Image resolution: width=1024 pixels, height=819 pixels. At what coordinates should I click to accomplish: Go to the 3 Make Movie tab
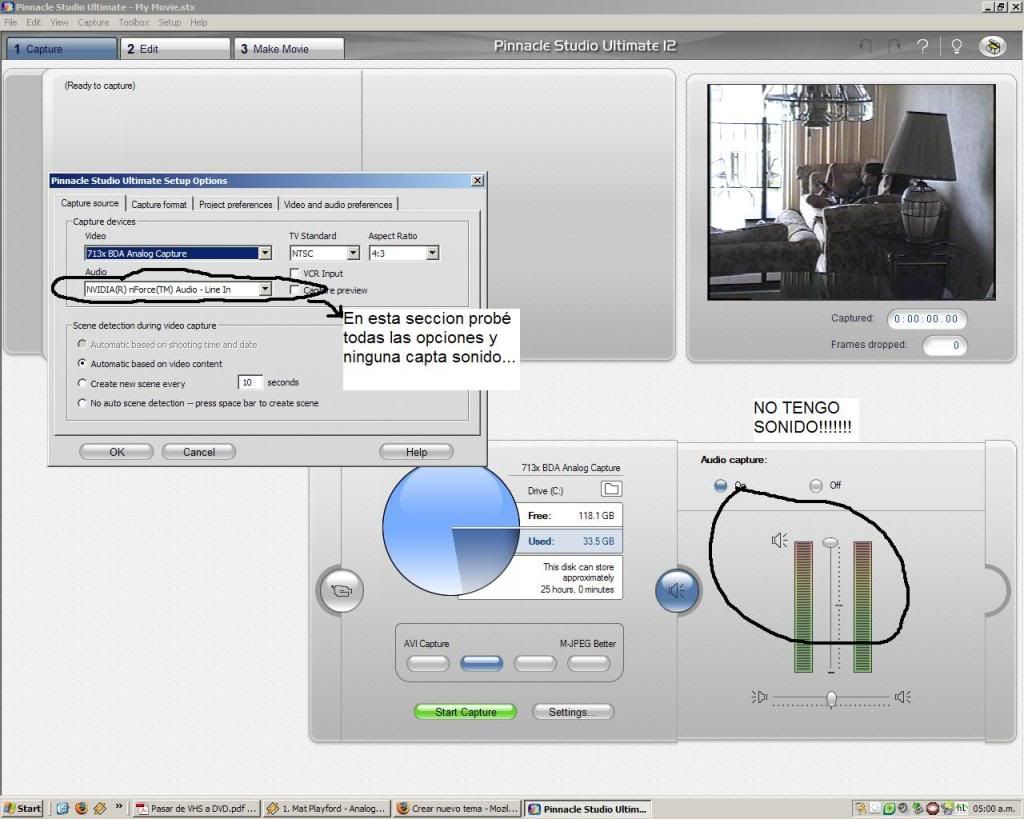[289, 49]
